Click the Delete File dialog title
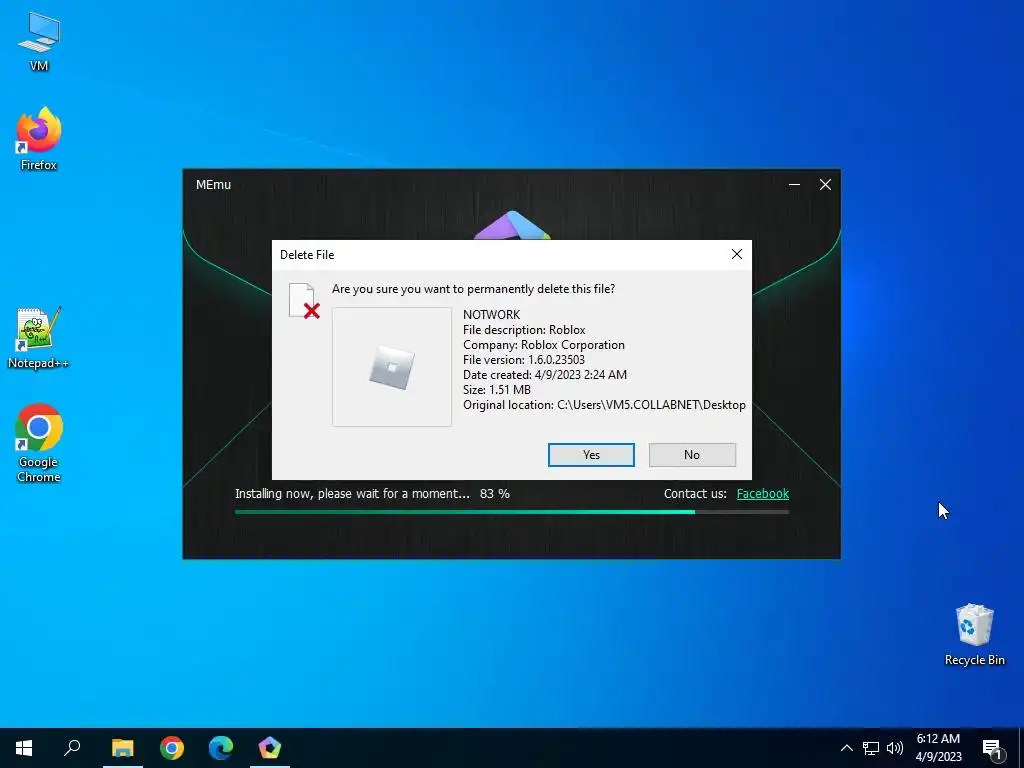 (x=307, y=255)
